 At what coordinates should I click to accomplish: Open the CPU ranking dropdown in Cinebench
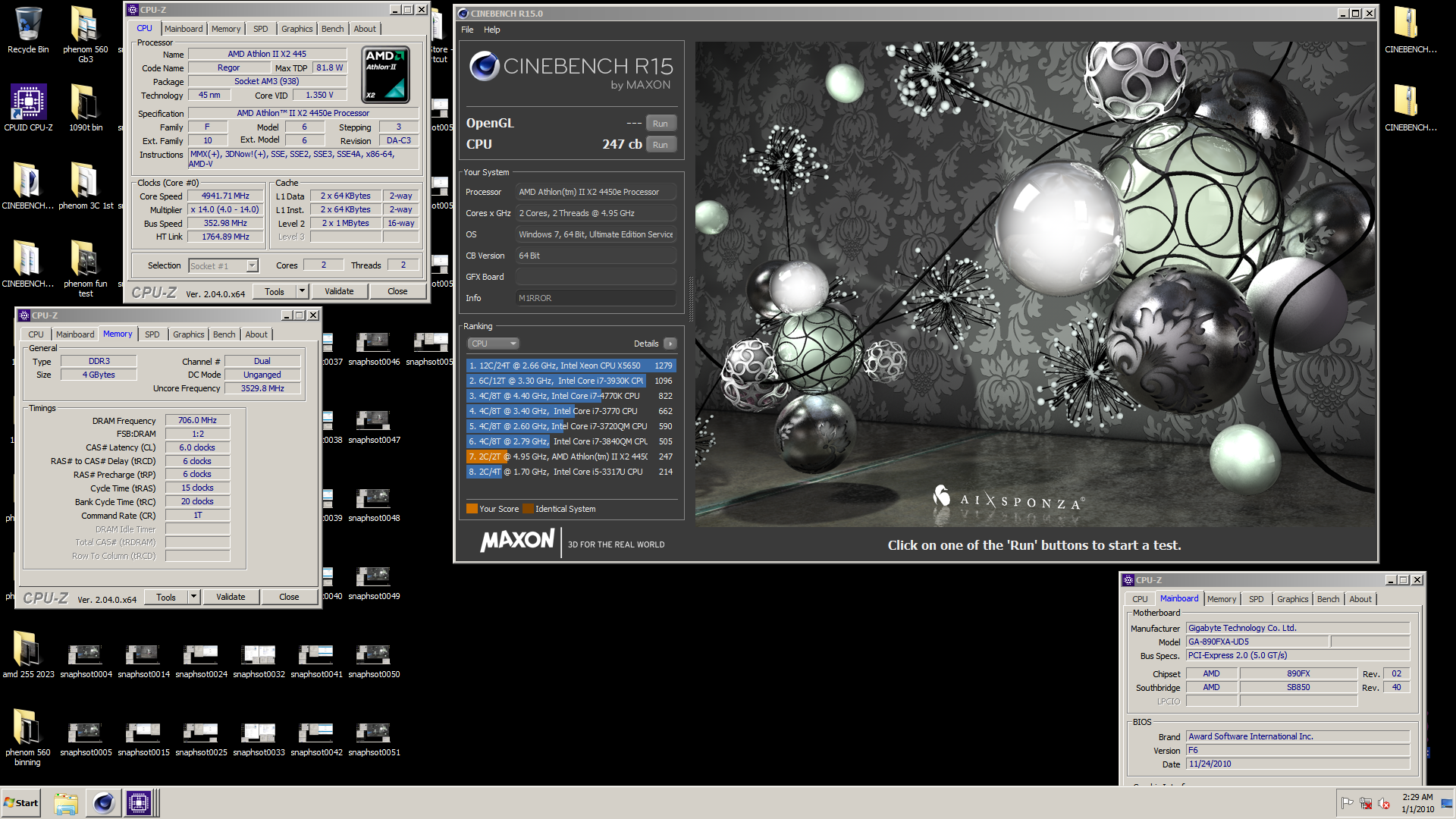point(493,344)
